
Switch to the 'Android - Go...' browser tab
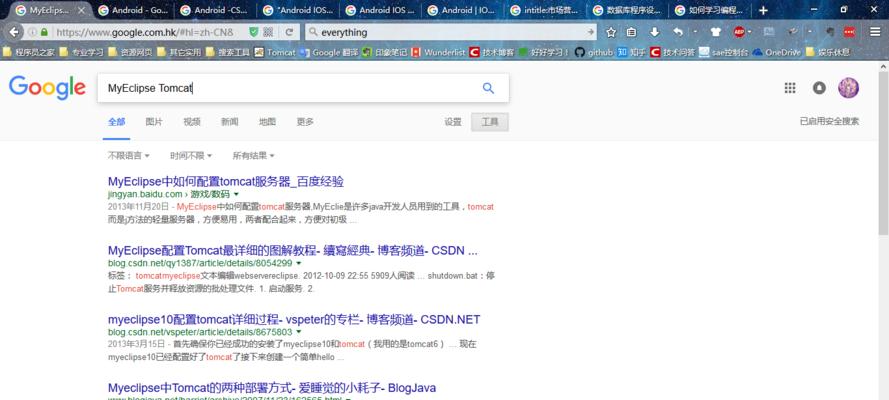(132, 10)
